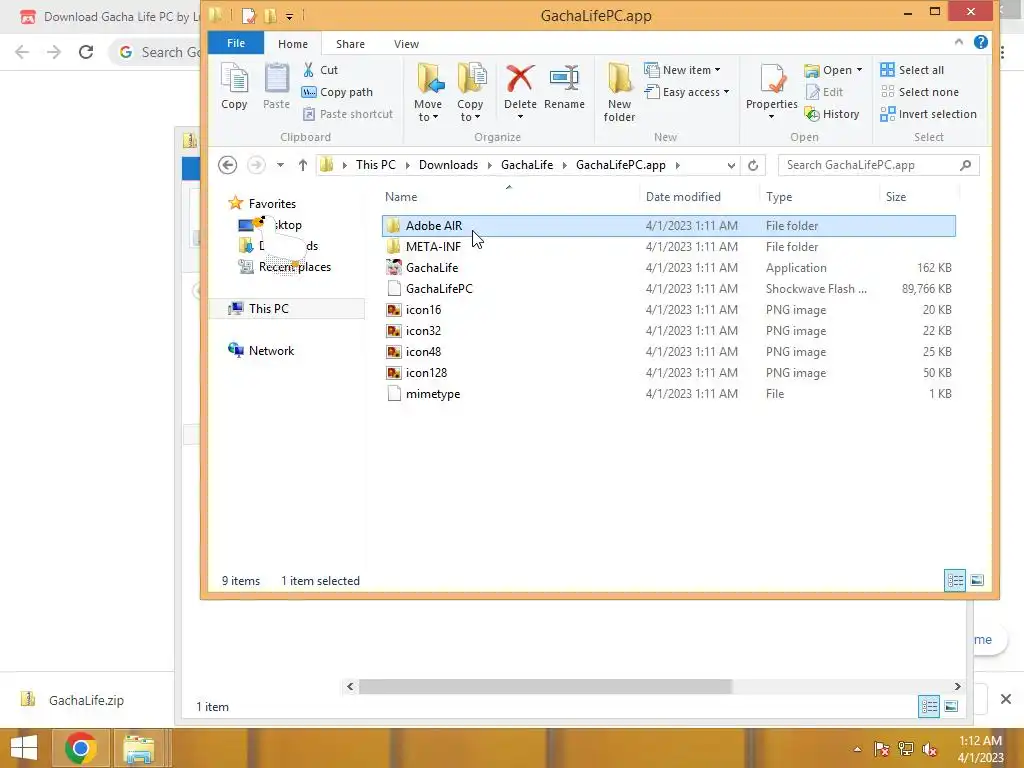The width and height of the screenshot is (1024, 768).
Task: Select This PC in navigation pane
Action: click(x=288, y=309)
